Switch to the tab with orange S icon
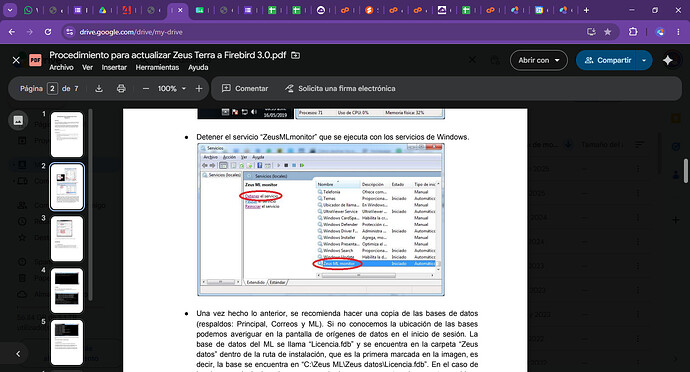This screenshot has width=690, height=372. click(369, 10)
